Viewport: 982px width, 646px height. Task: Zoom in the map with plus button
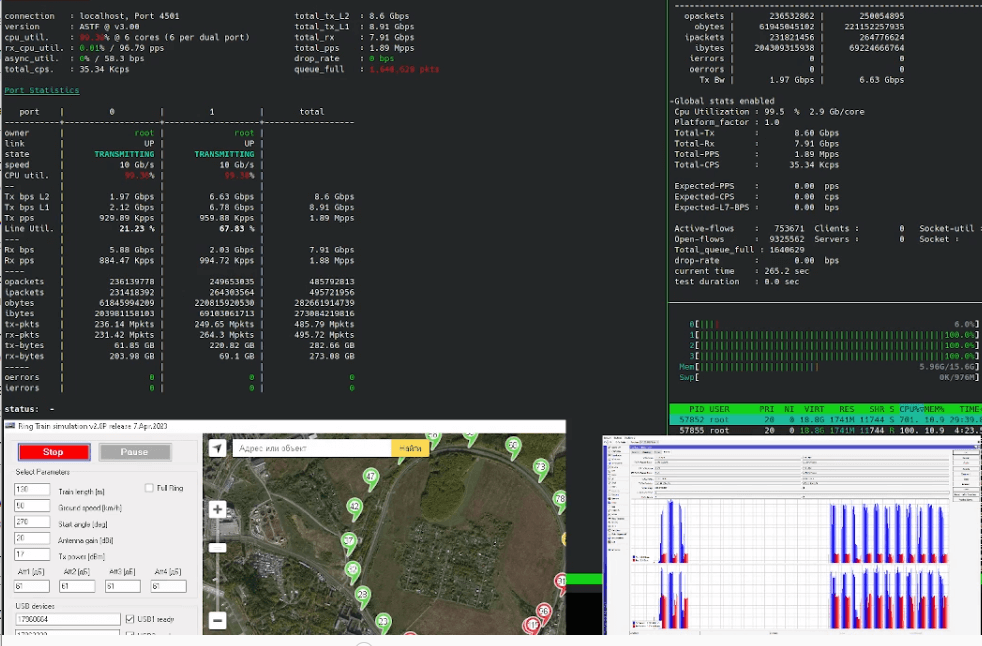pyautogui.click(x=217, y=509)
